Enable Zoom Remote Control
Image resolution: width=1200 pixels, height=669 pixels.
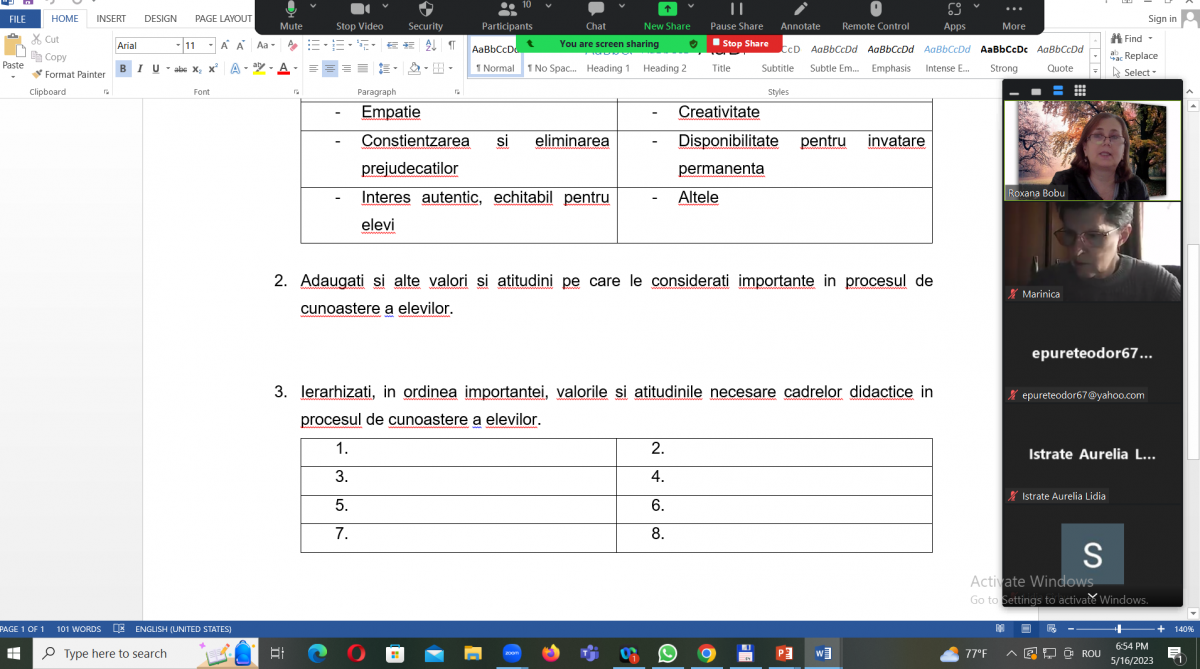[876, 15]
